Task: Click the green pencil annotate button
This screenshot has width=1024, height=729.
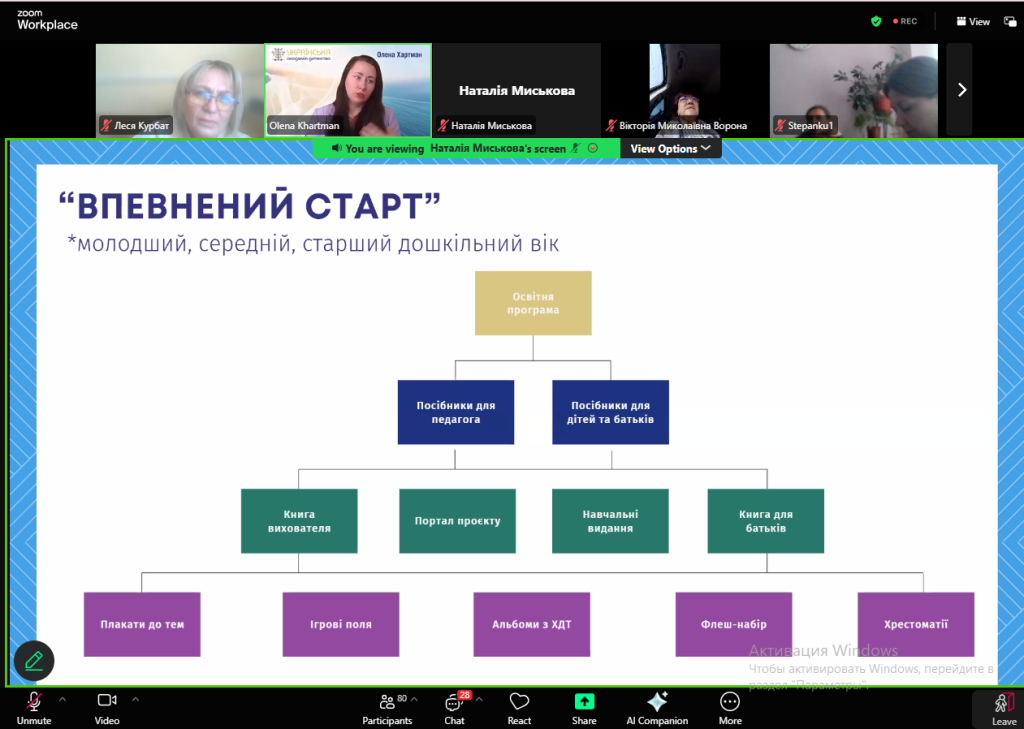Action: pyautogui.click(x=34, y=660)
